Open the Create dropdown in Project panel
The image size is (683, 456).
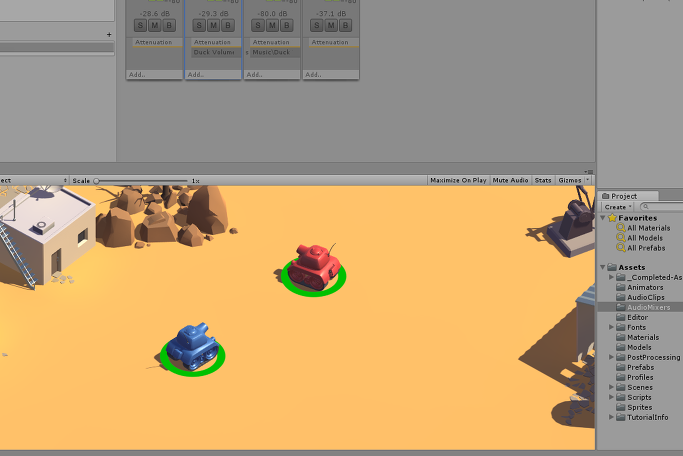(617, 207)
